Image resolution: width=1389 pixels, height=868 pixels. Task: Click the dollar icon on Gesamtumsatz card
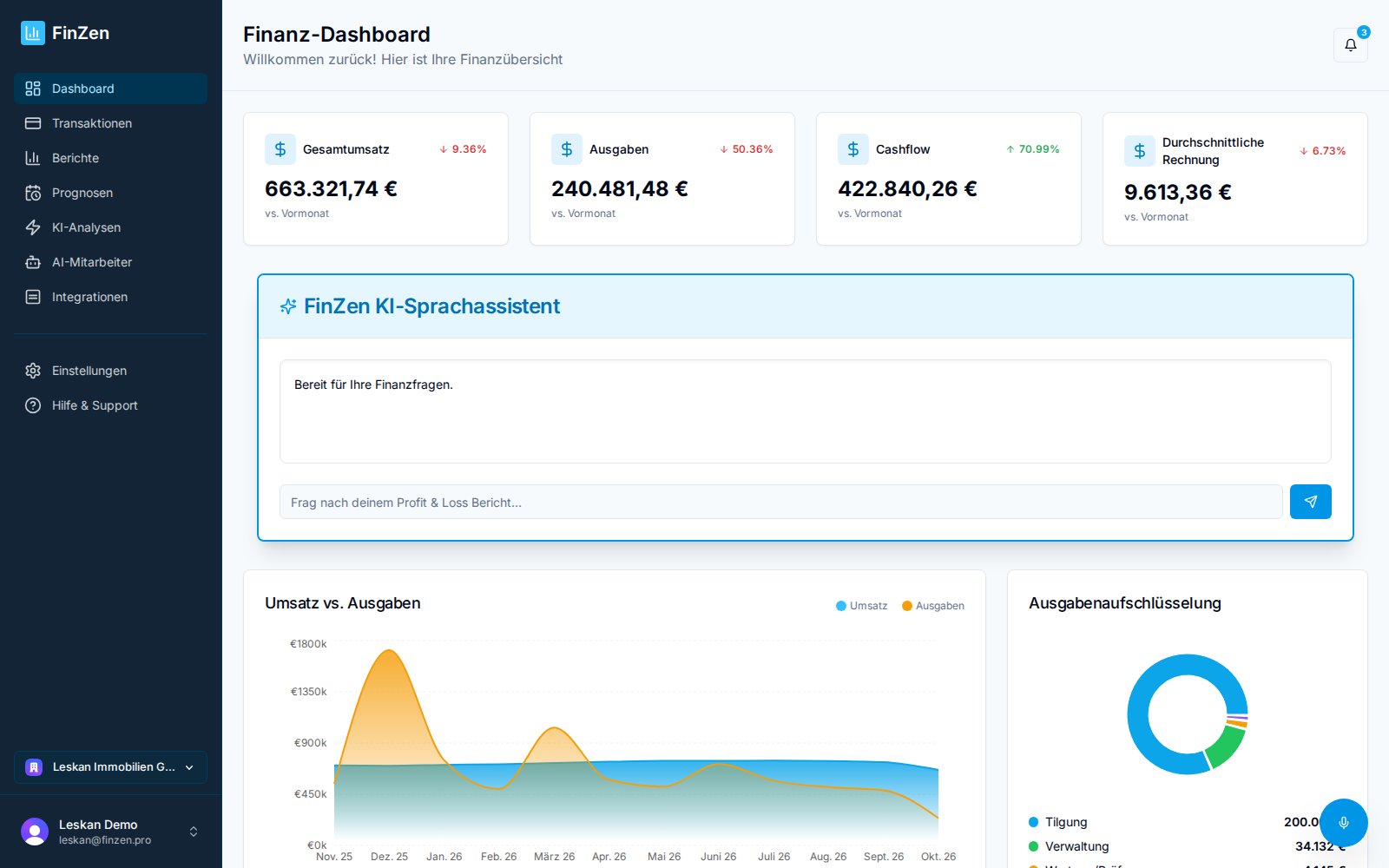click(x=280, y=149)
